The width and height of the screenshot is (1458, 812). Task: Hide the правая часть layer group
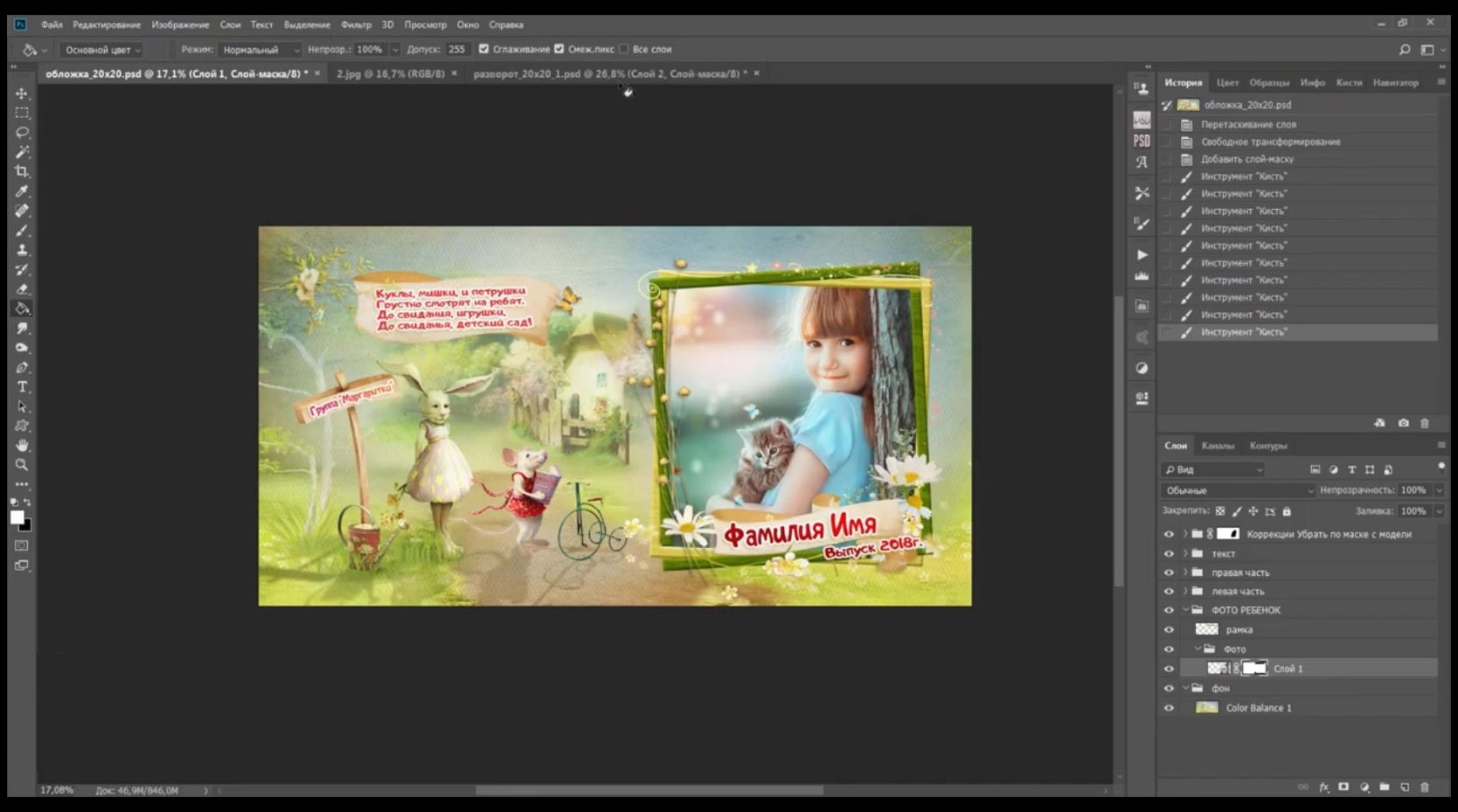click(1169, 573)
